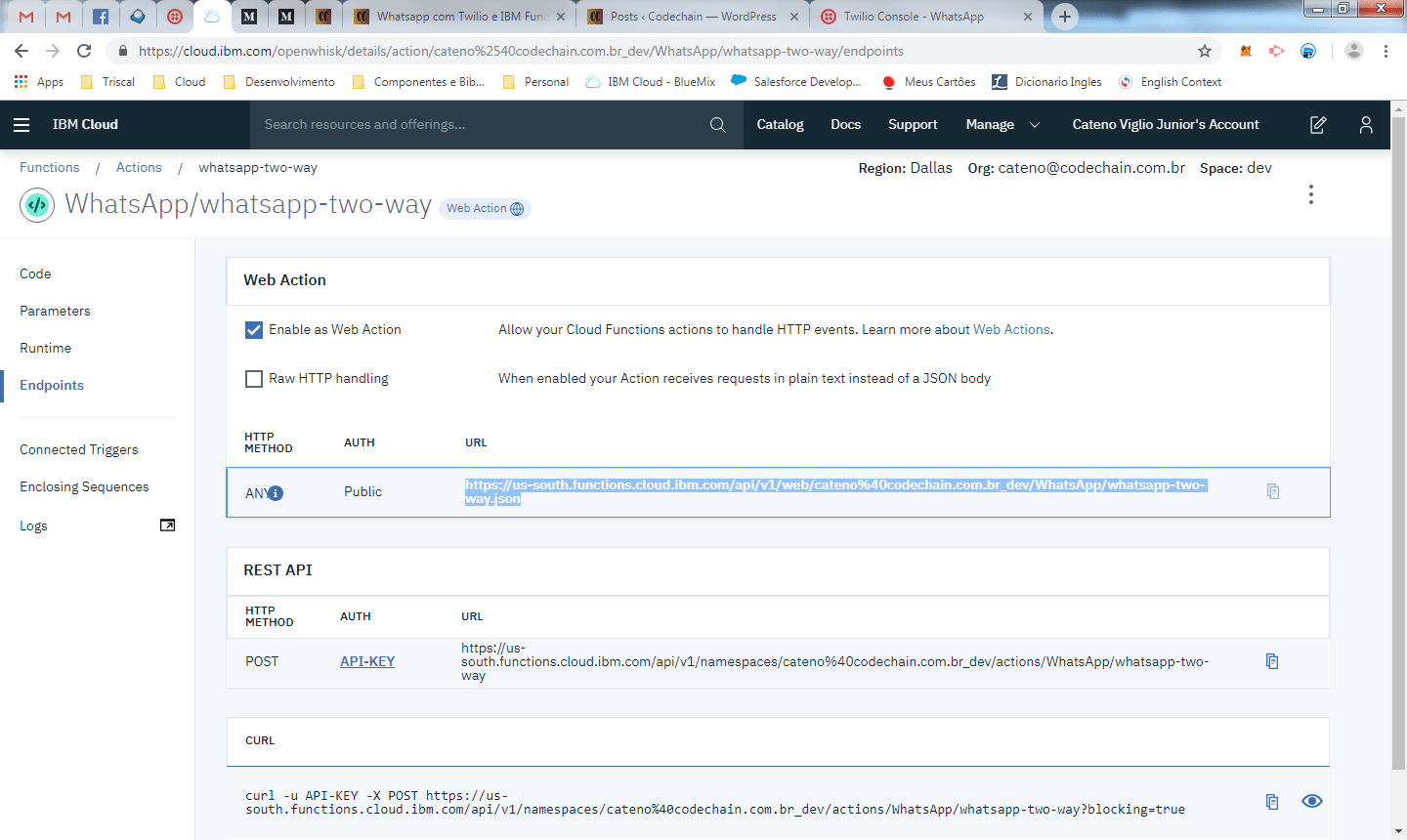
Task: Open the Meus Cartões bookmark
Action: [928, 82]
